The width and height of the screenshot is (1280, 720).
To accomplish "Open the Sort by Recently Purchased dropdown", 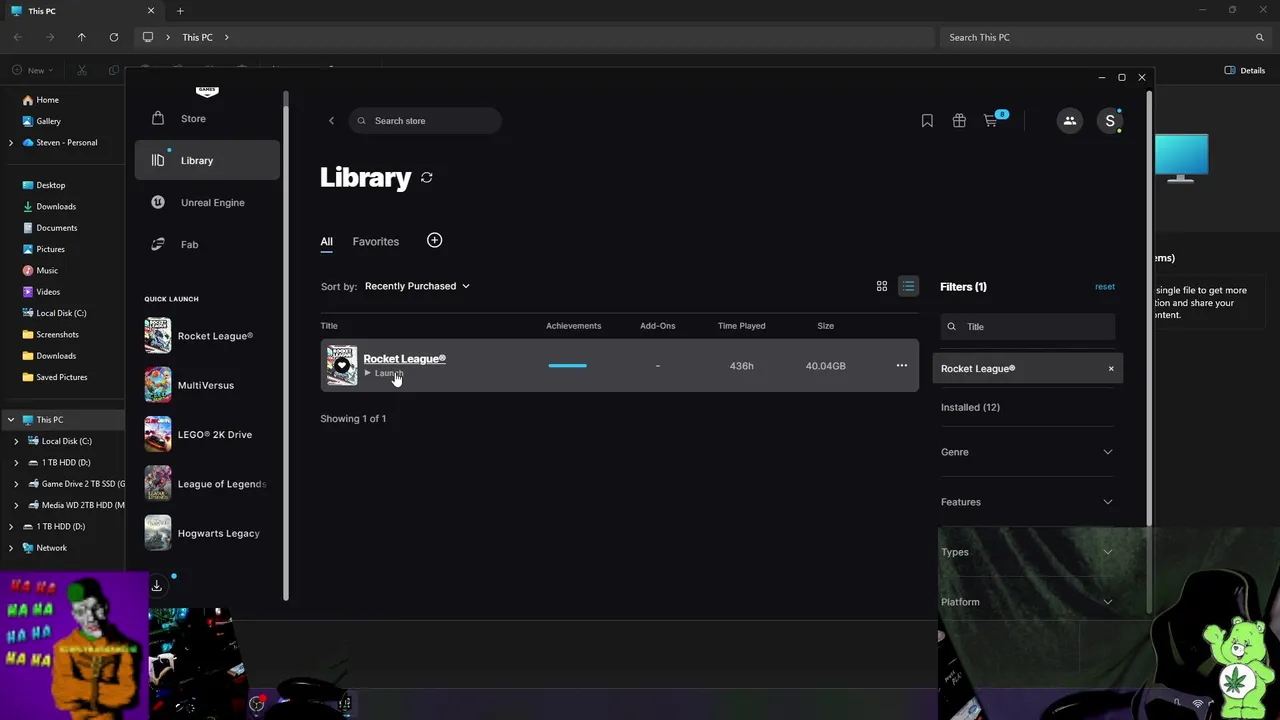I will (x=417, y=286).
